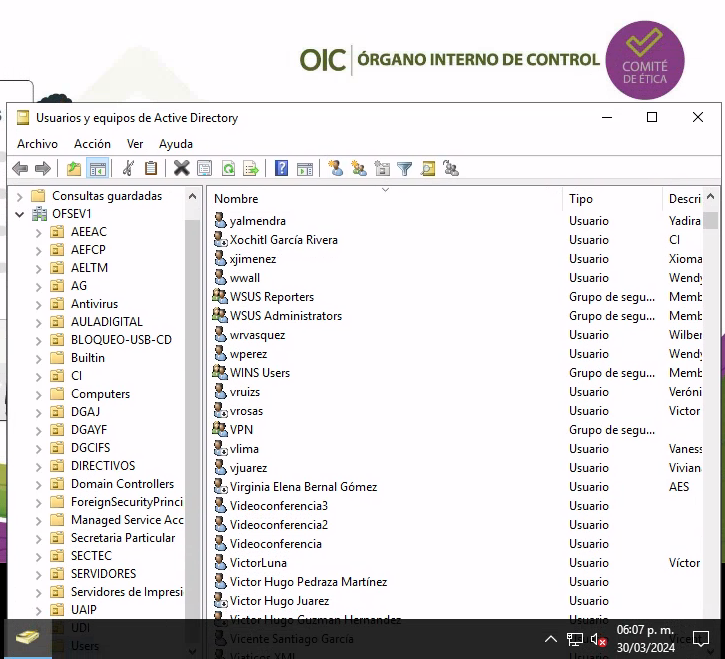Click the taskbar clock 06:07 p. m.
Image resolution: width=725 pixels, height=659 pixels.
[x=645, y=630]
